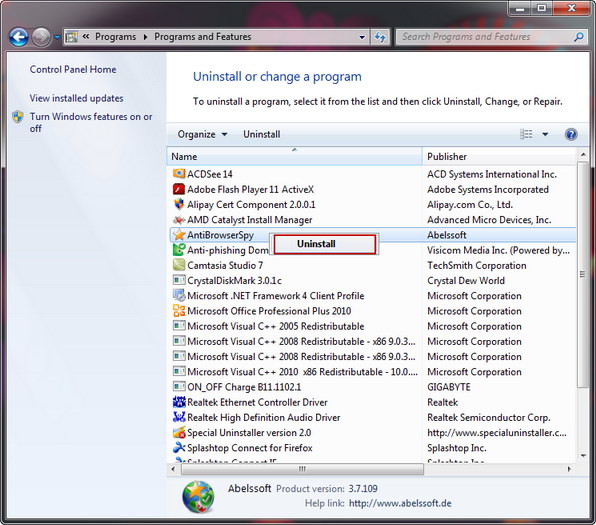Click Uninstall in the toolbar
This screenshot has height=525, width=596.
coord(262,134)
